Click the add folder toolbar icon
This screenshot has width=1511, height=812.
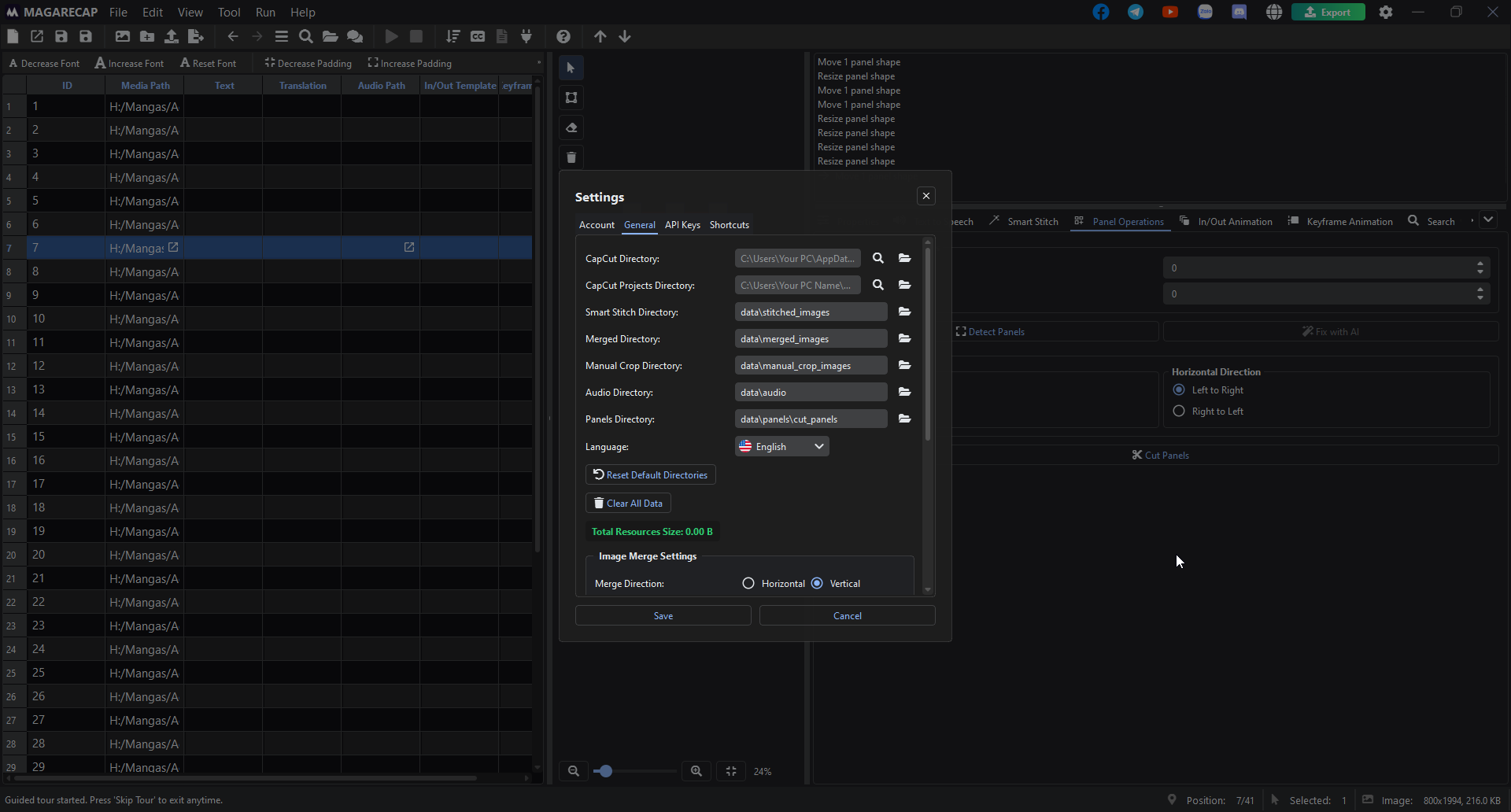(147, 36)
